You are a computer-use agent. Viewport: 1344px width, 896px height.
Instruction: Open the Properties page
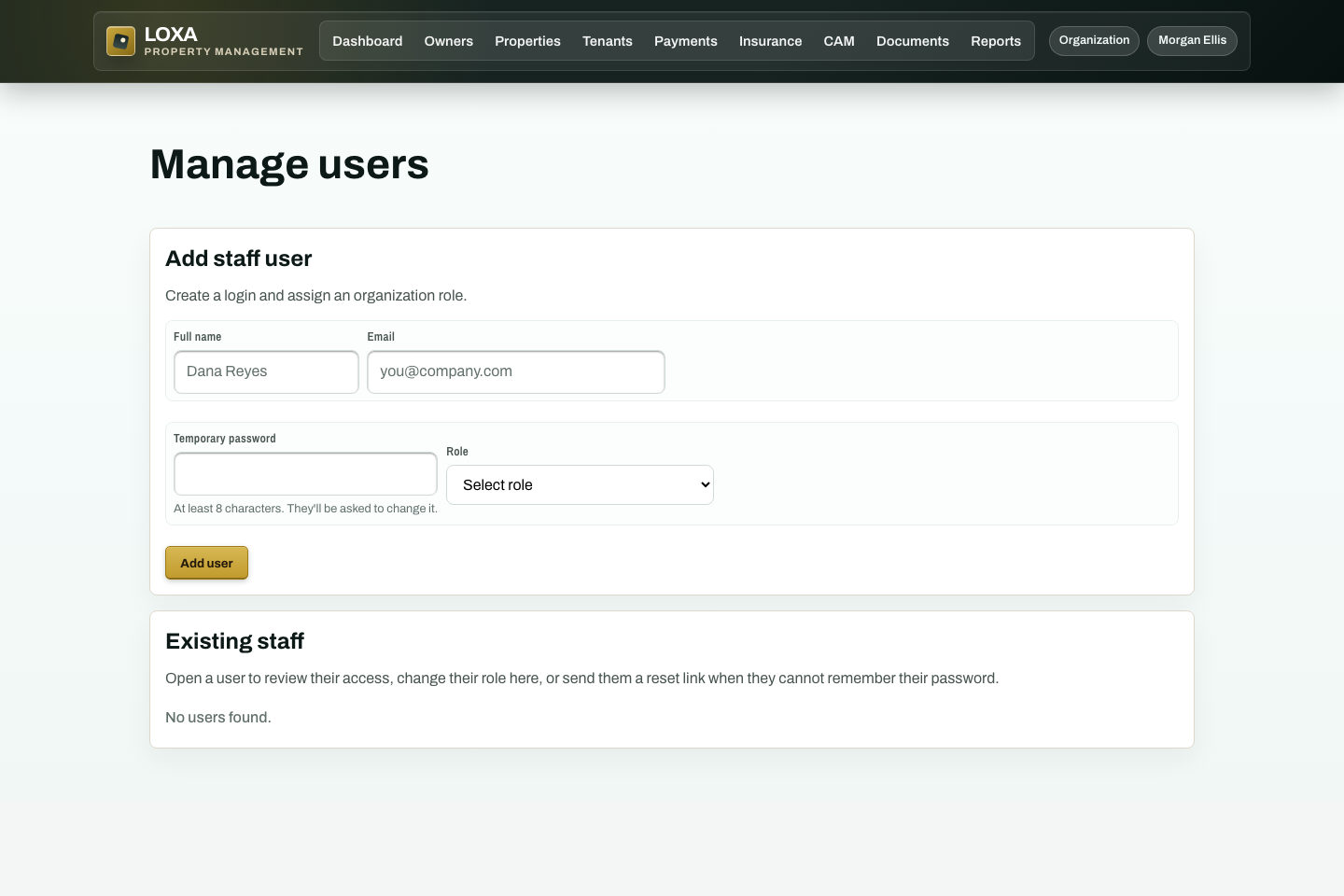click(528, 41)
